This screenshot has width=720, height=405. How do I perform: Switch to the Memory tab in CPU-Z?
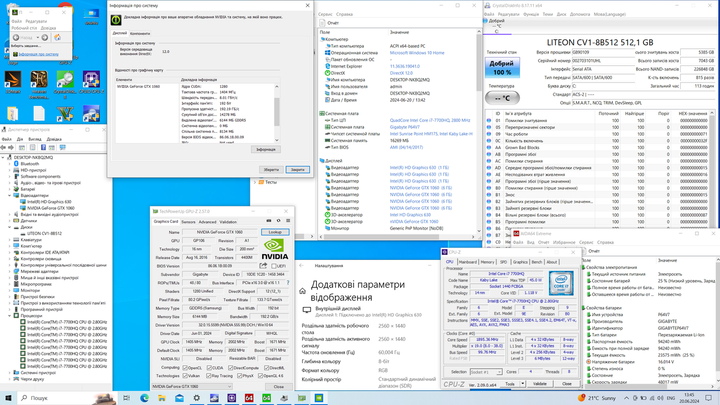pos(488,262)
